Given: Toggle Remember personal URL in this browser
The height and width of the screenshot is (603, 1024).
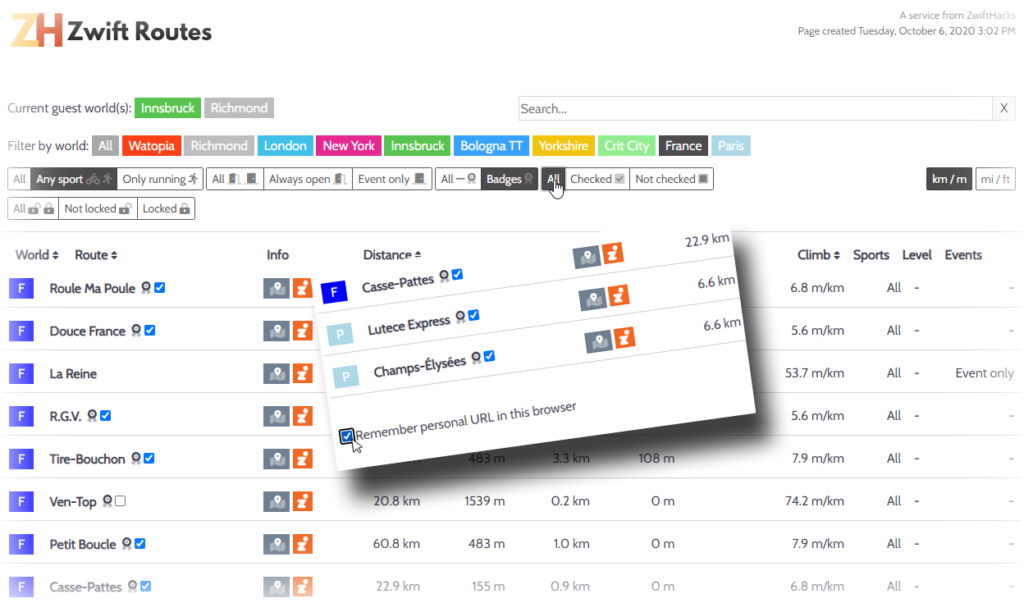Looking at the screenshot, I should pos(347,436).
